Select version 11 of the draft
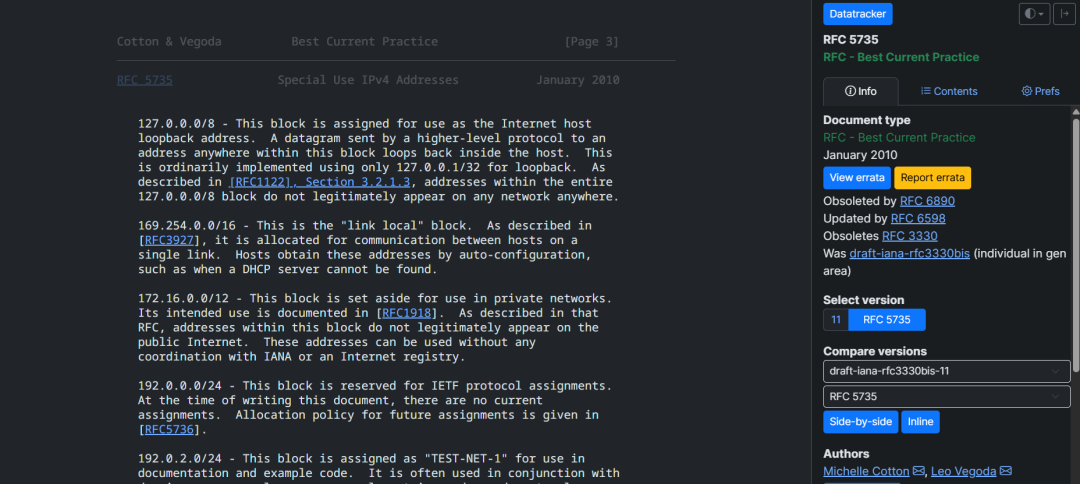 pyautogui.click(x=835, y=320)
